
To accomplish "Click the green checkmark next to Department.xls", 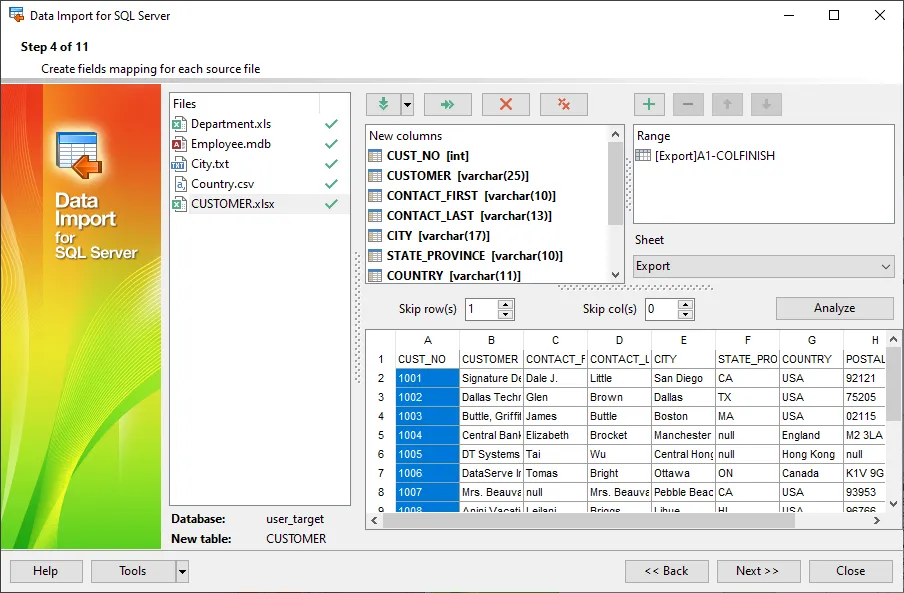I will [331, 124].
